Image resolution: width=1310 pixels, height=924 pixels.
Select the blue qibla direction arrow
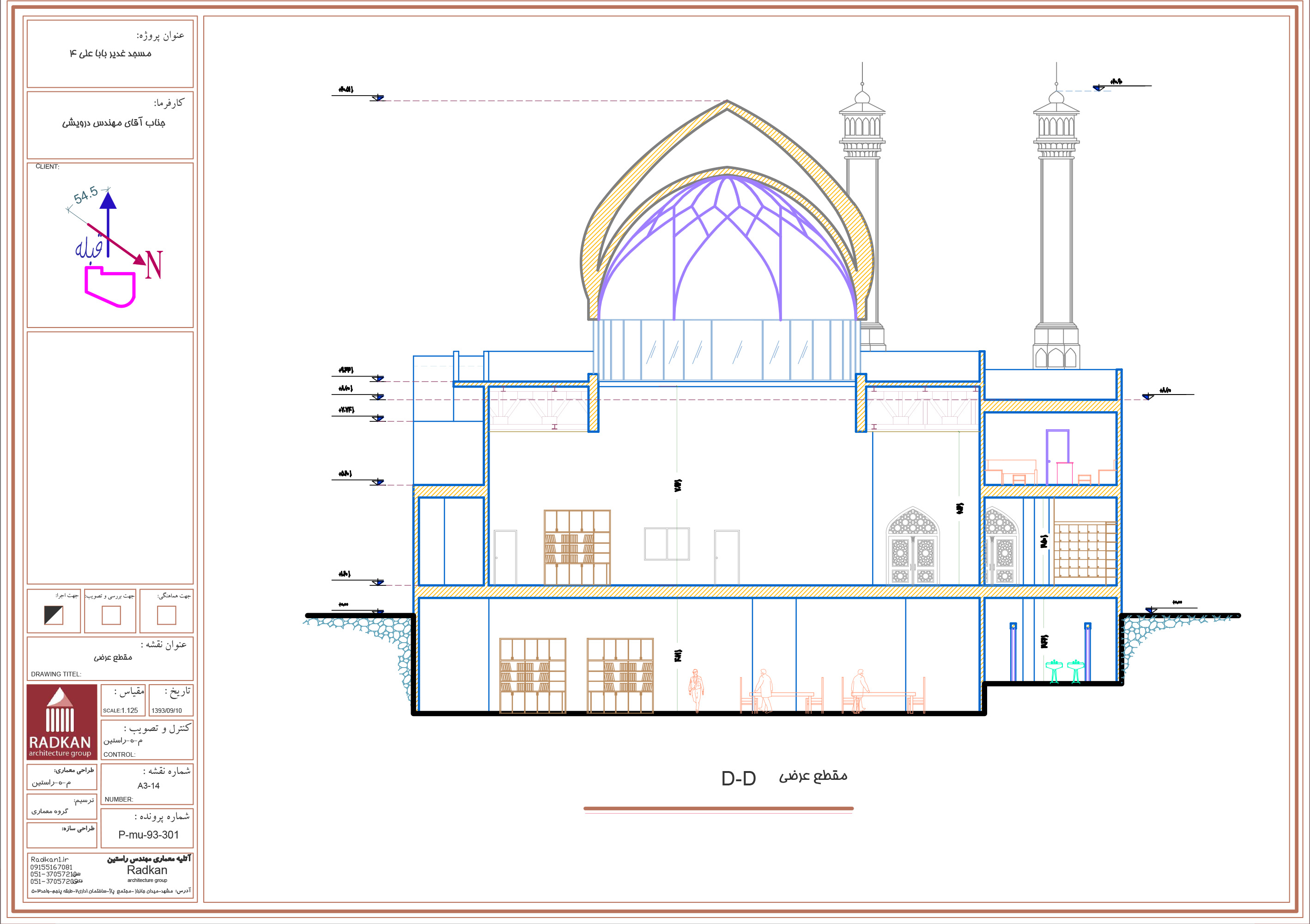108,224
